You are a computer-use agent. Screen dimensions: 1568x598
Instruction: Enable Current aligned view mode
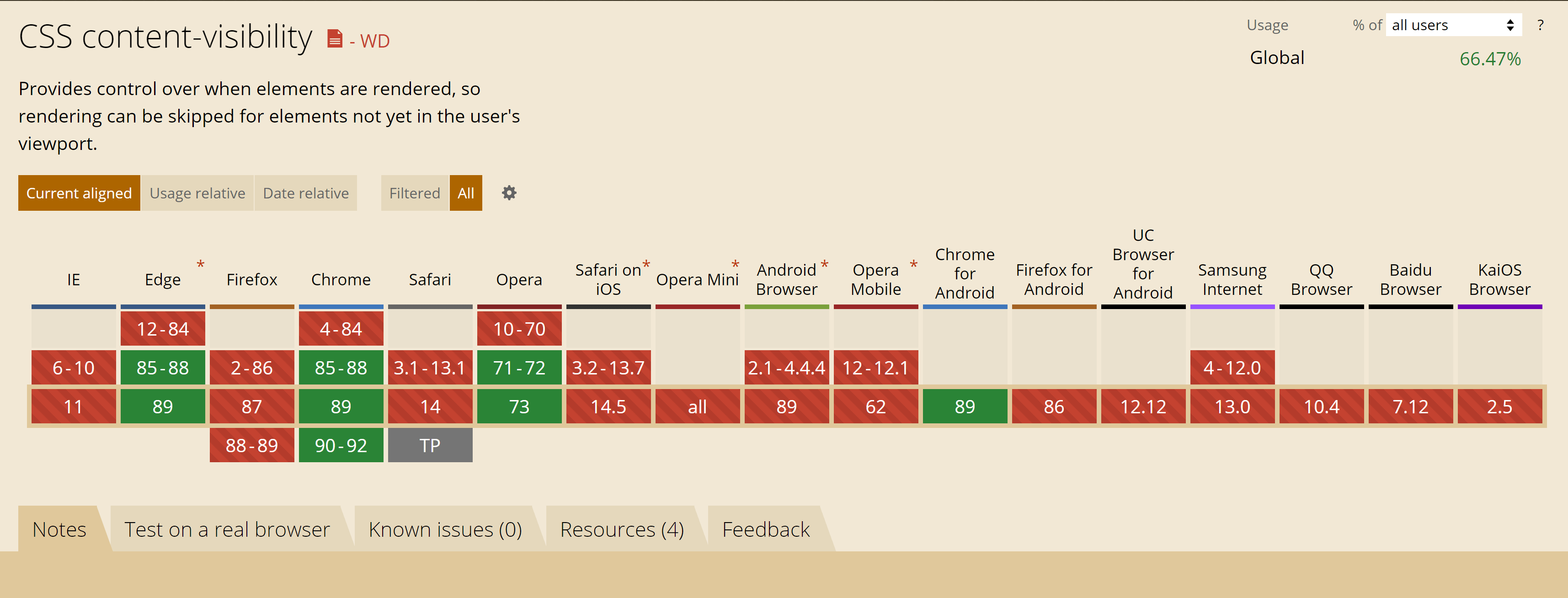(x=79, y=193)
